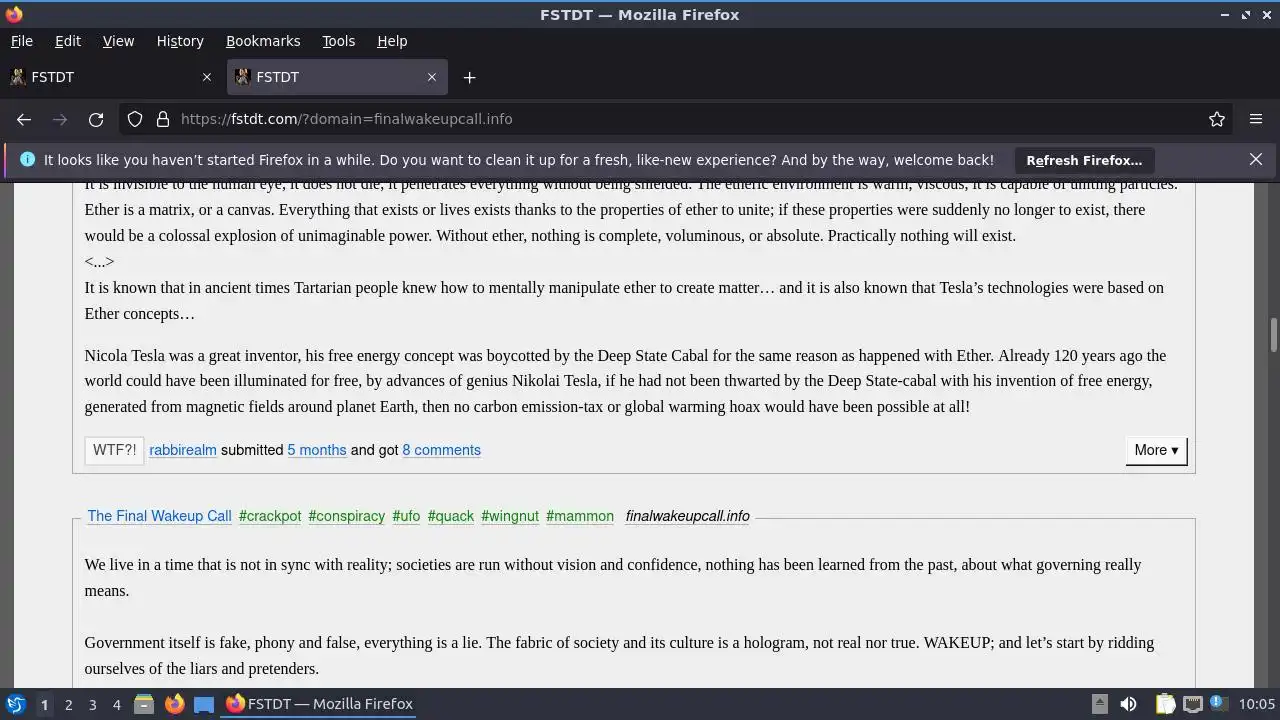Click the grayed forward navigation arrow
This screenshot has width=1280, height=720.
60,119
